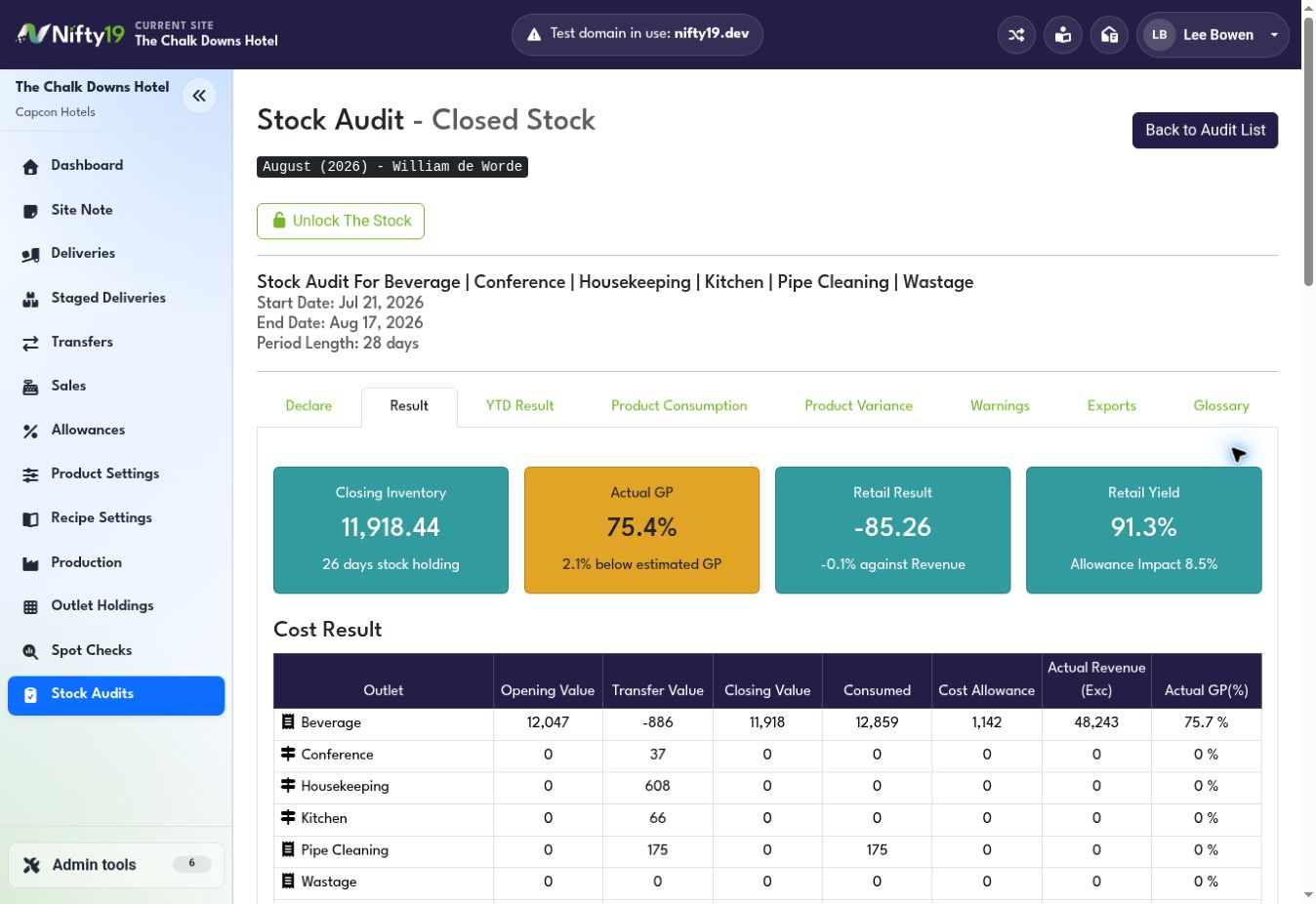1316x904 pixels.
Task: Click the Beverage outlet row icon
Action: (x=288, y=721)
